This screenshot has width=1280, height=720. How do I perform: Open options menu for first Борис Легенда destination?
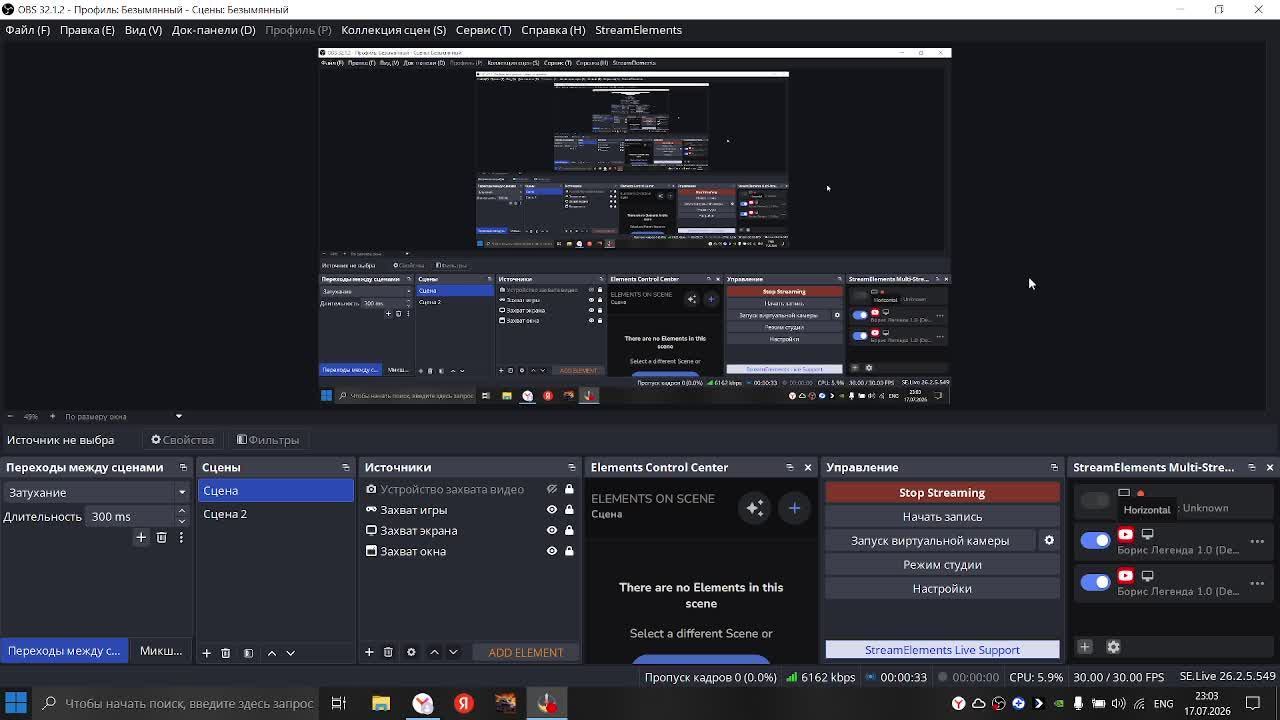pos(1257,541)
